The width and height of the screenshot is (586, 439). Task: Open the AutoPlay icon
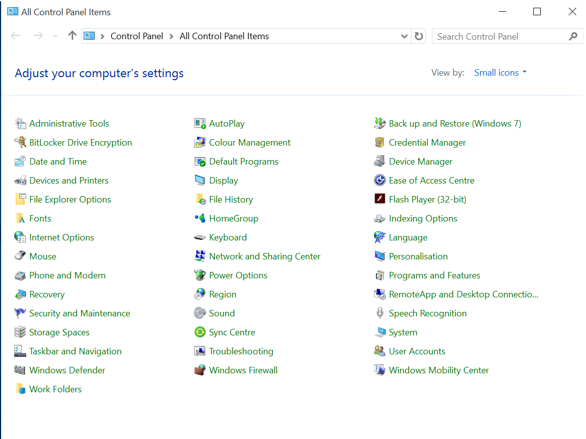[x=200, y=123]
